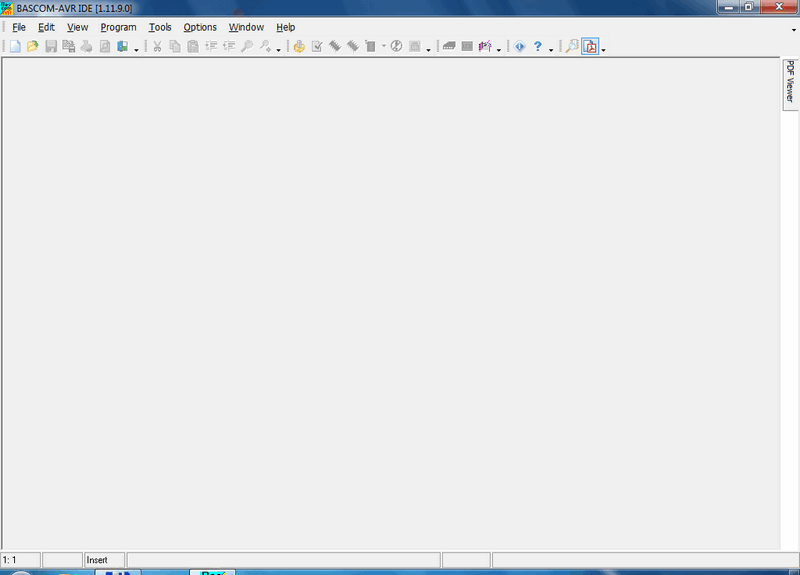Image resolution: width=800 pixels, height=575 pixels.
Task: Print using the printer toolbar icon
Action: (87, 46)
